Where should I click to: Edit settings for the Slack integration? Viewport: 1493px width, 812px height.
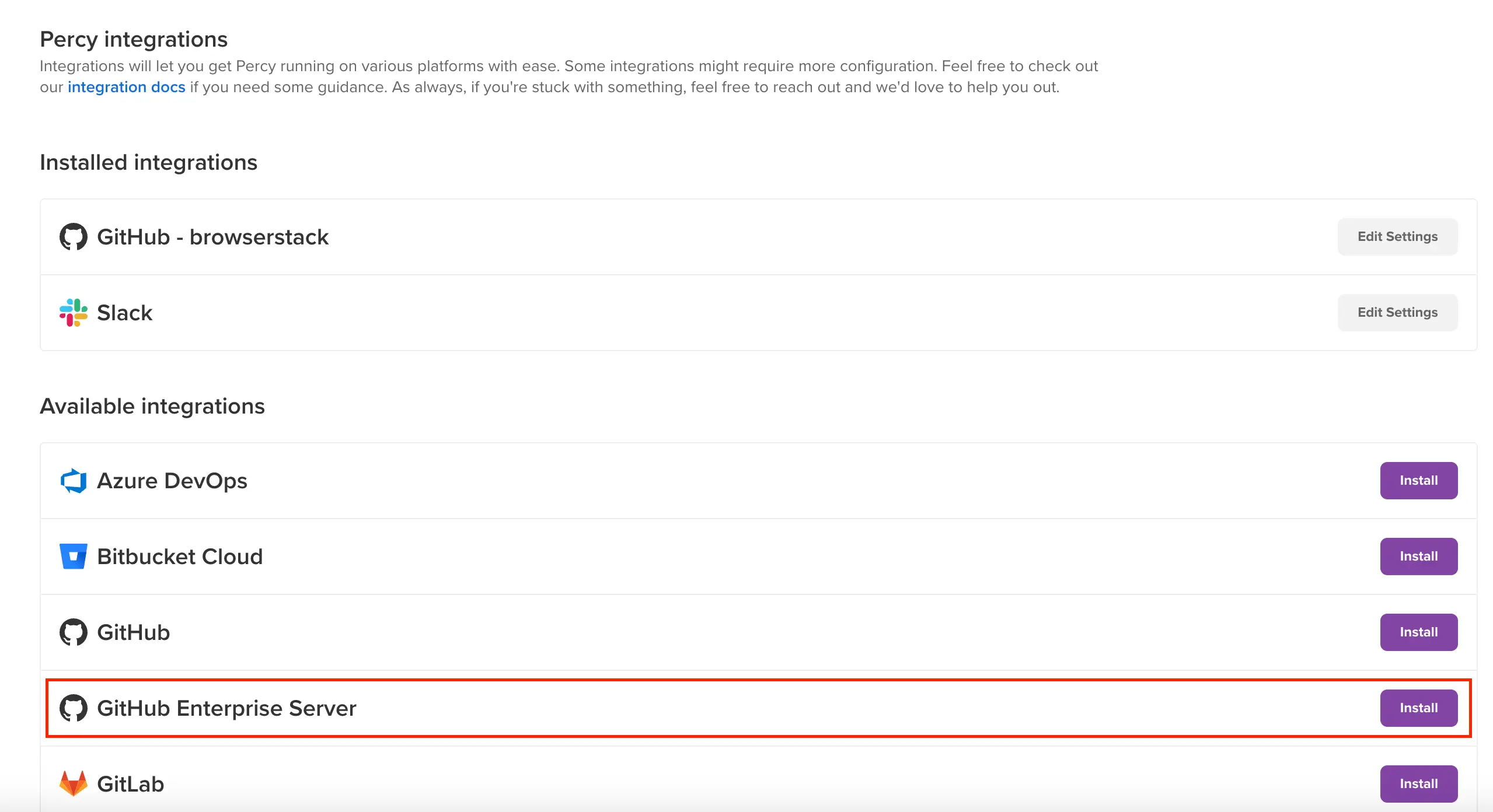tap(1397, 313)
